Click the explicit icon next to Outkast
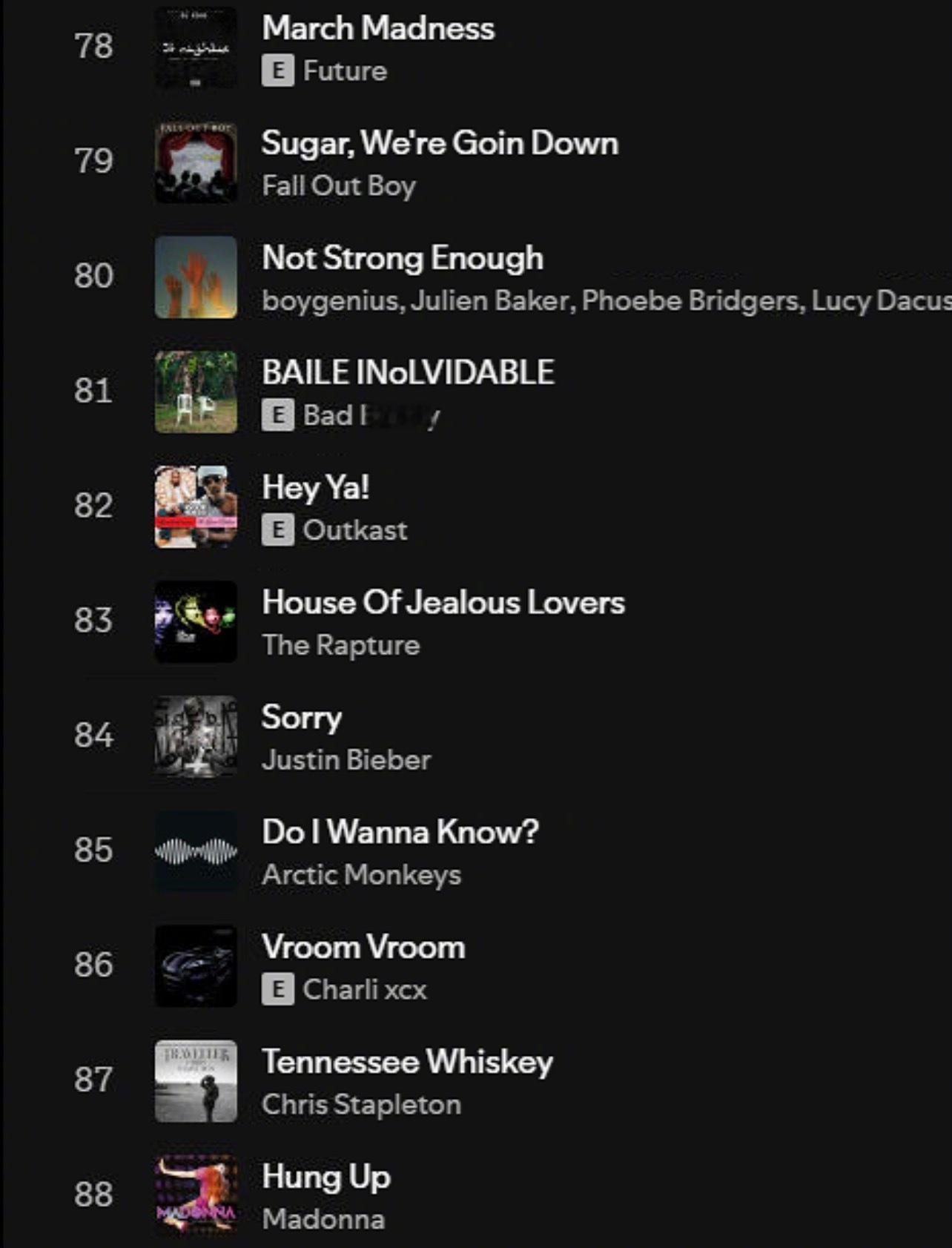This screenshot has height=1248, width=952. coord(278,530)
